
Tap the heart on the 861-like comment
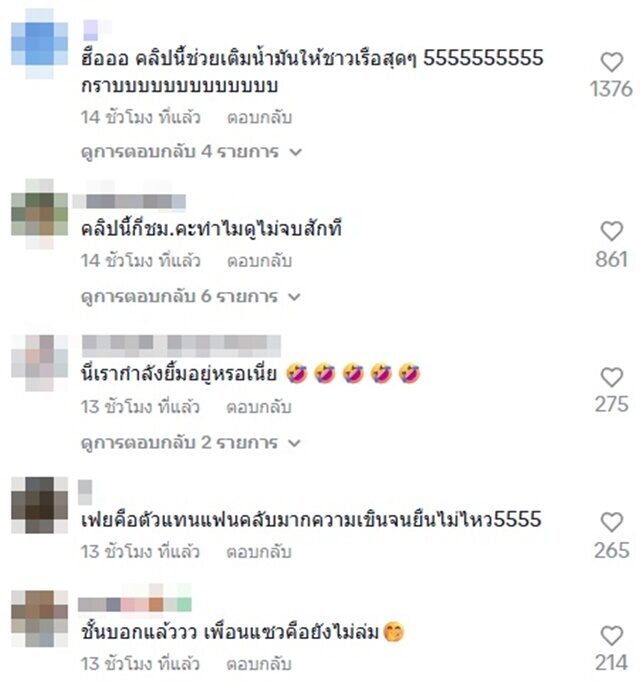(611, 231)
